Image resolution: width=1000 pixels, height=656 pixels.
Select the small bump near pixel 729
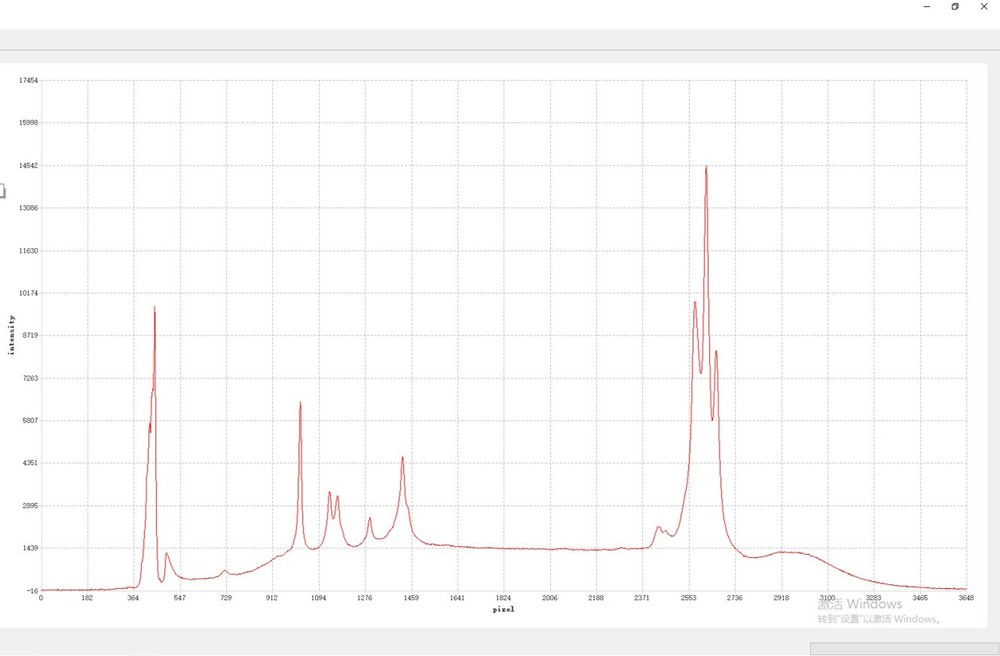click(225, 571)
